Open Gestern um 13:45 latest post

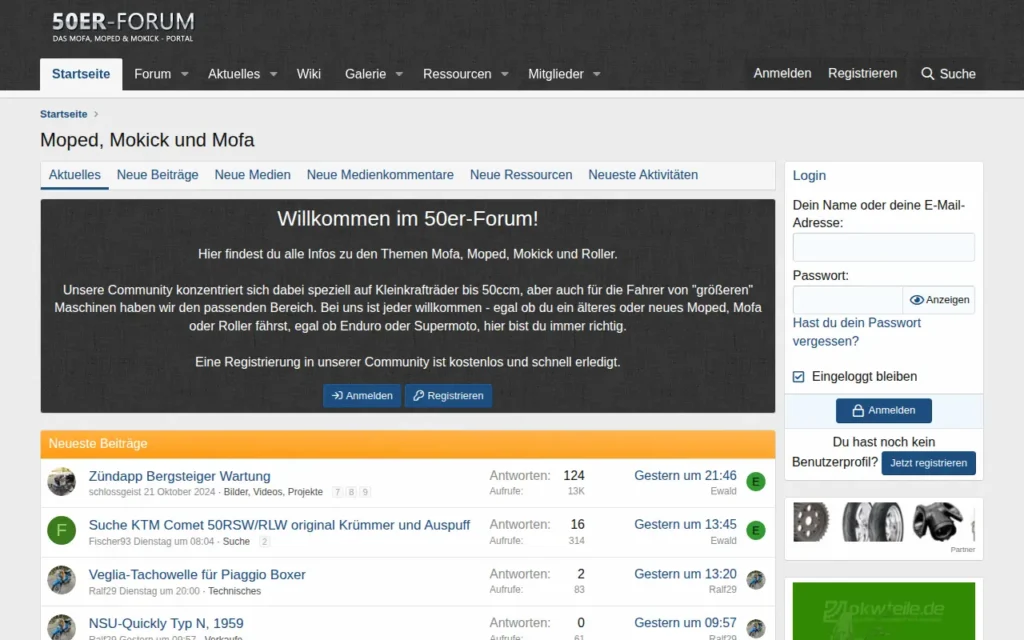[x=685, y=524]
